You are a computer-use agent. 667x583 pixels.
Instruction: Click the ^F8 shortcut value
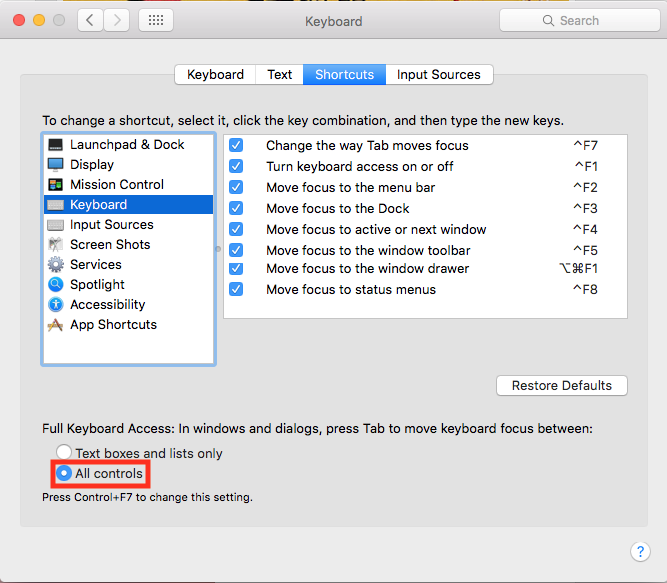(585, 290)
